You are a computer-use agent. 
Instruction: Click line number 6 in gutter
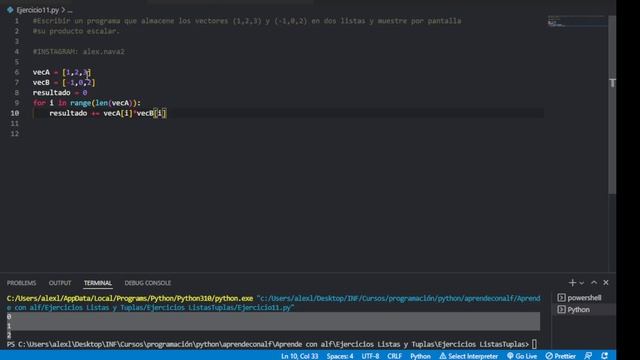point(17,72)
